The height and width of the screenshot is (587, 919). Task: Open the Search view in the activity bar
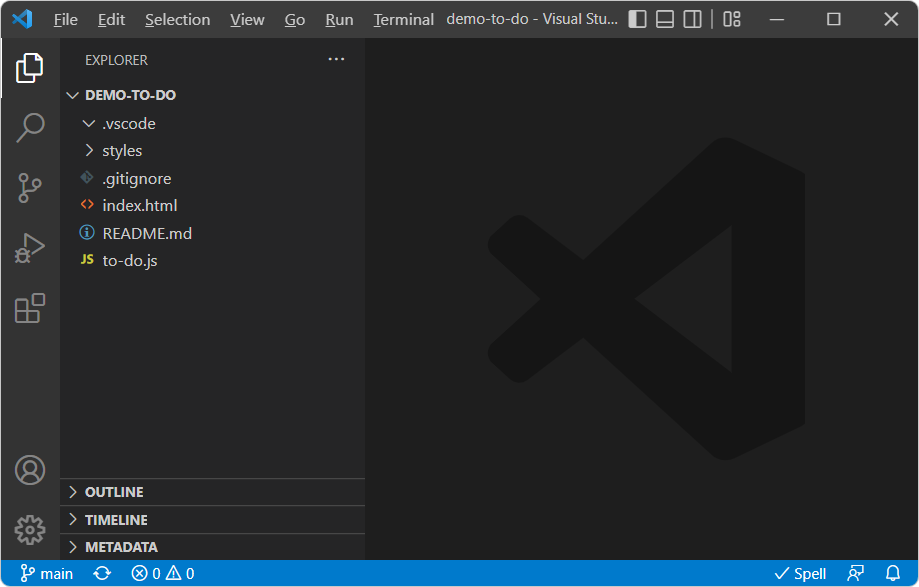30,128
